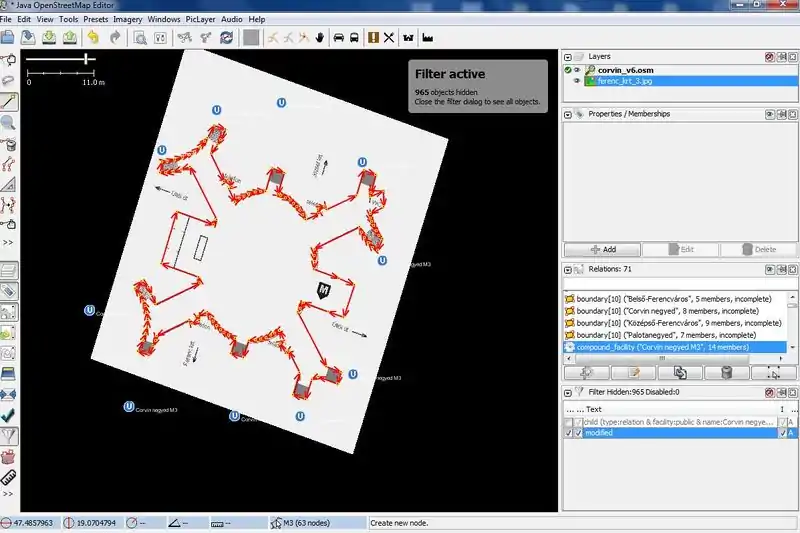This screenshot has height=533, width=800.
Task: Open the Presets menu
Action: click(96, 19)
